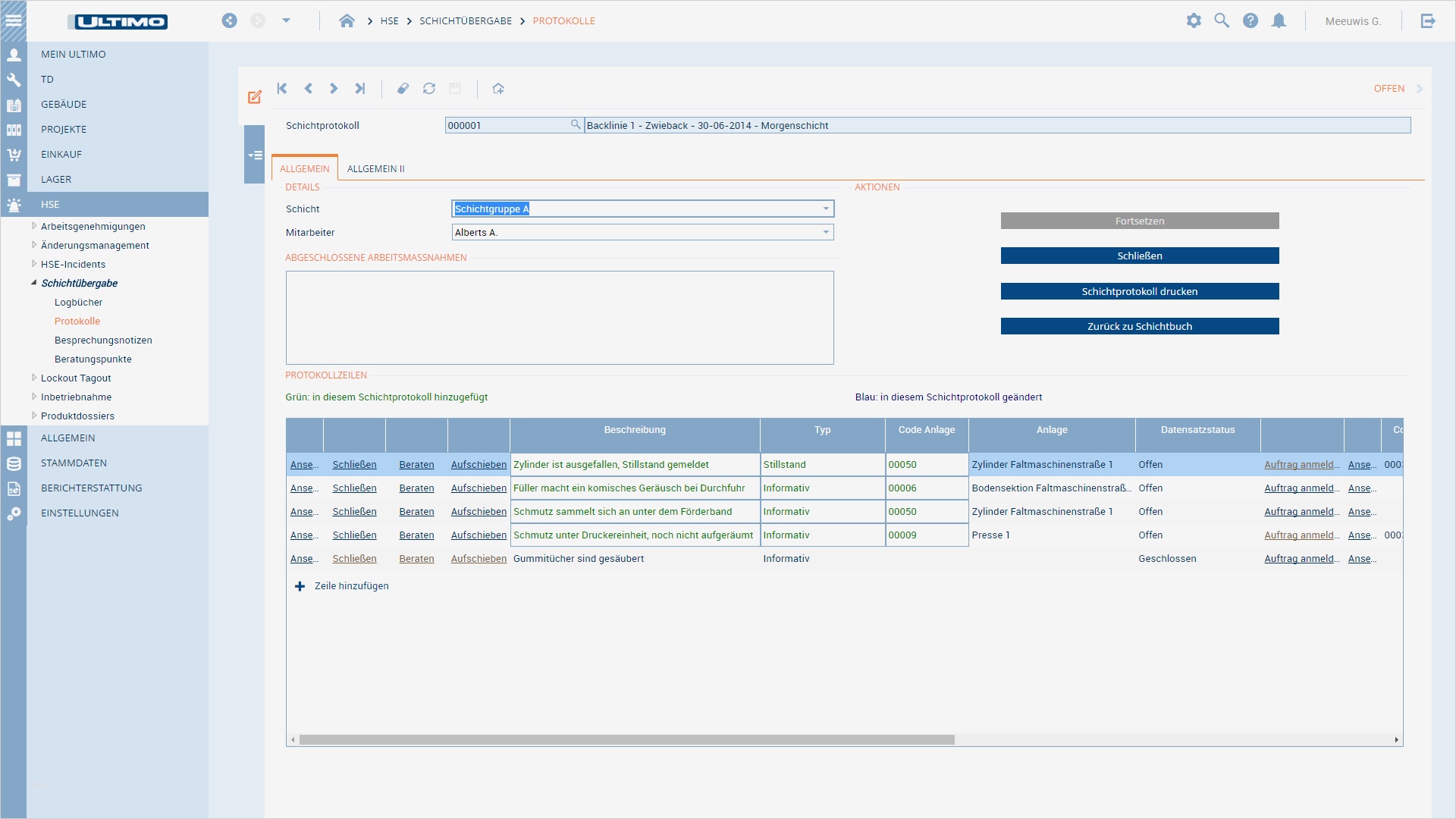
Task: Expand Lockout Tagout tree node
Action: point(34,378)
